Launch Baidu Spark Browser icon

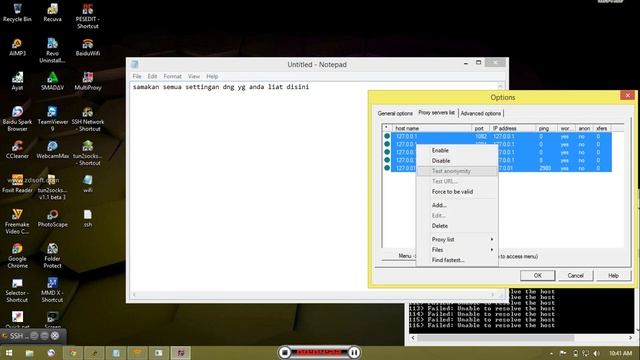[x=17, y=118]
